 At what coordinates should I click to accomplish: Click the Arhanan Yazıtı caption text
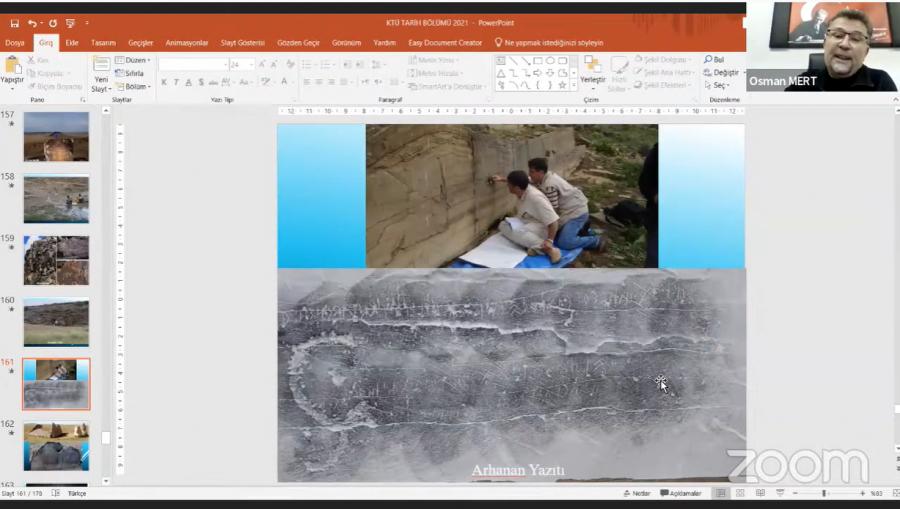[518, 470]
